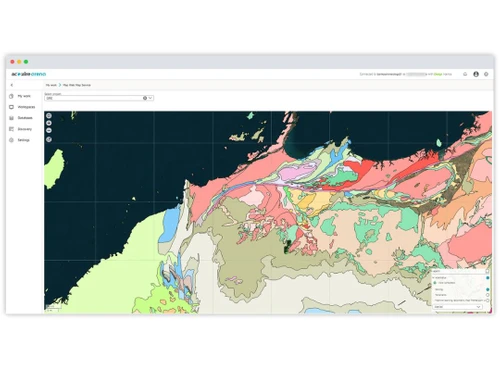Click the yellow macOS minimize button
This screenshot has height=375, width=500.
19,62
